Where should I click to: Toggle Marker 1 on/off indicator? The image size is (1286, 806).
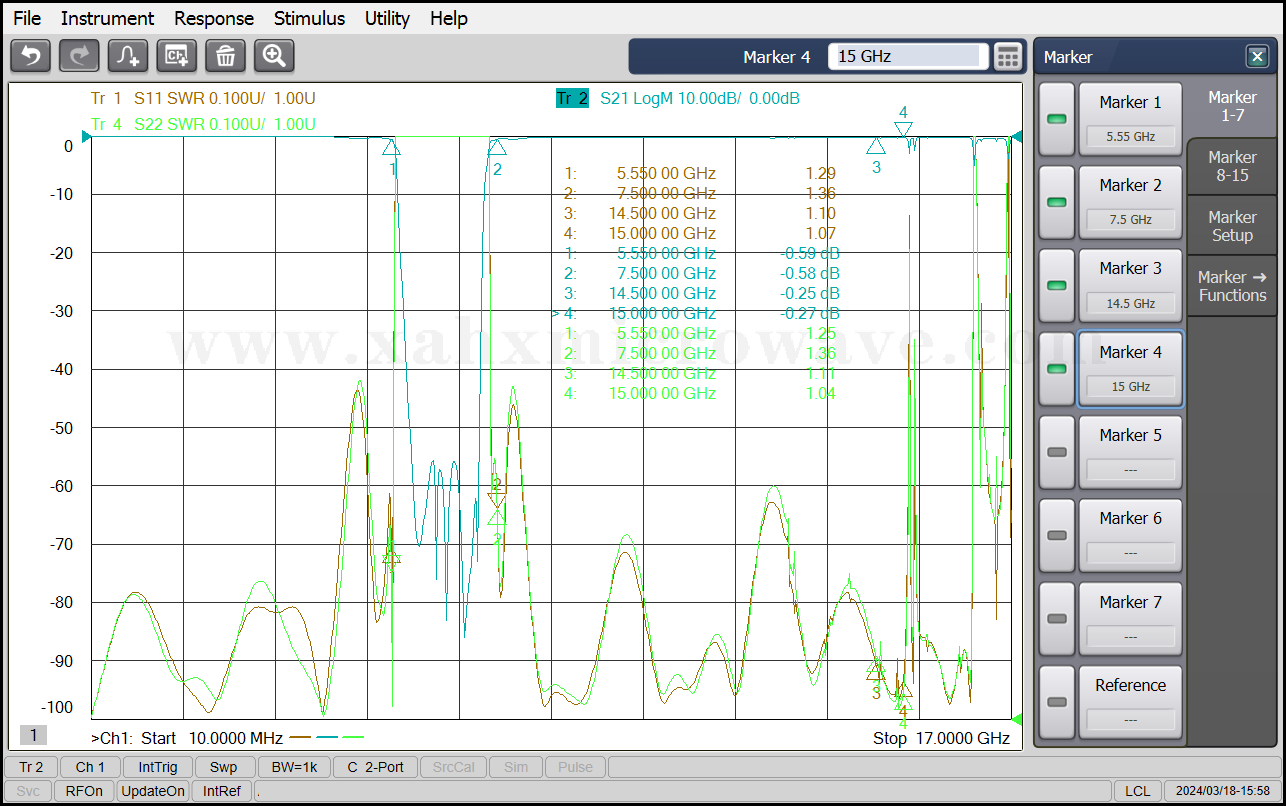click(1056, 119)
